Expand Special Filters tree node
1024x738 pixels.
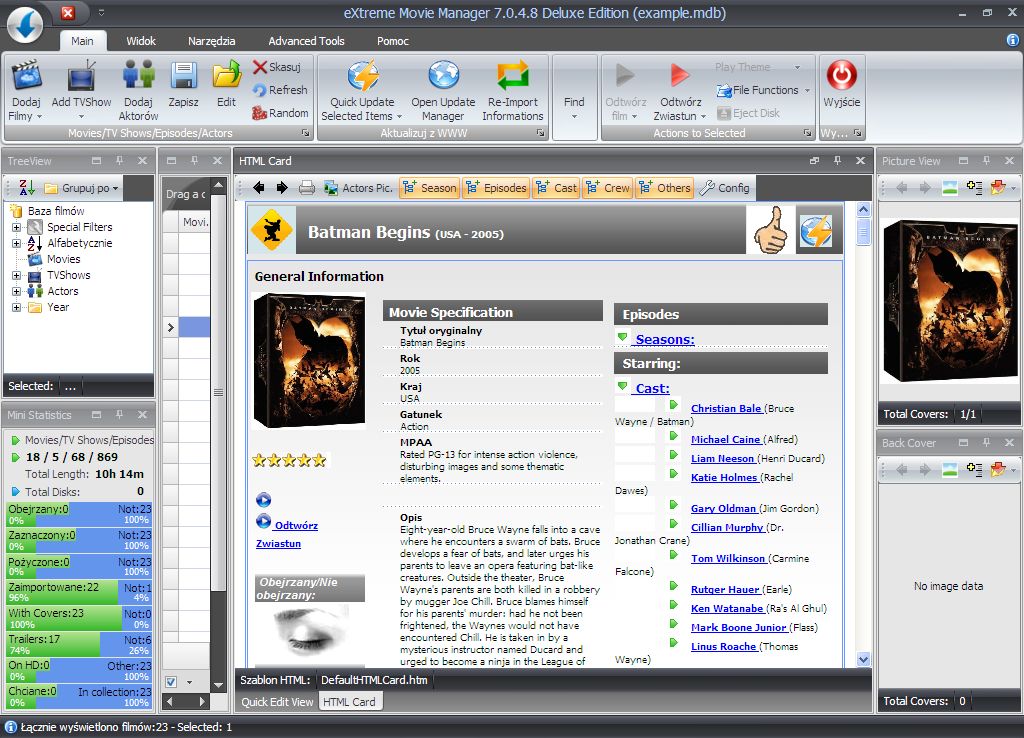pos(16,227)
